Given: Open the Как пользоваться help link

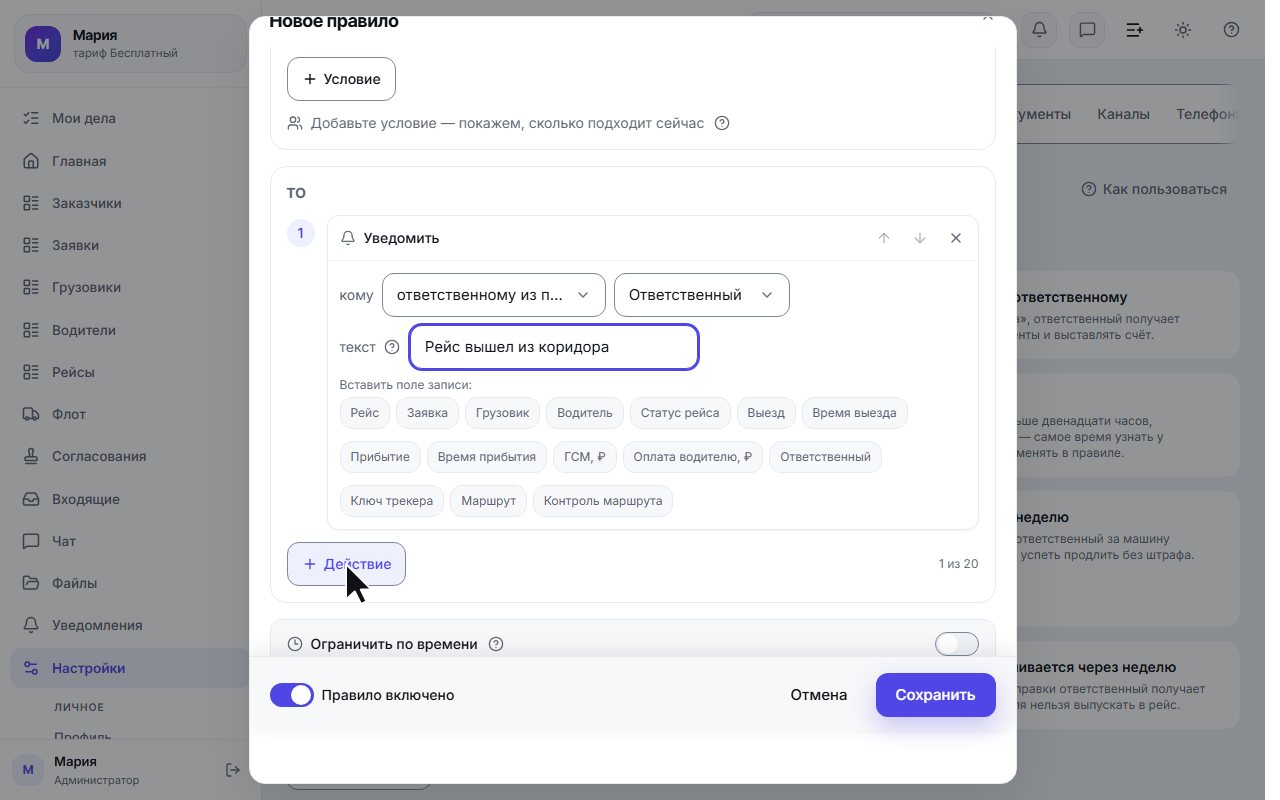Looking at the screenshot, I should pos(1154,189).
